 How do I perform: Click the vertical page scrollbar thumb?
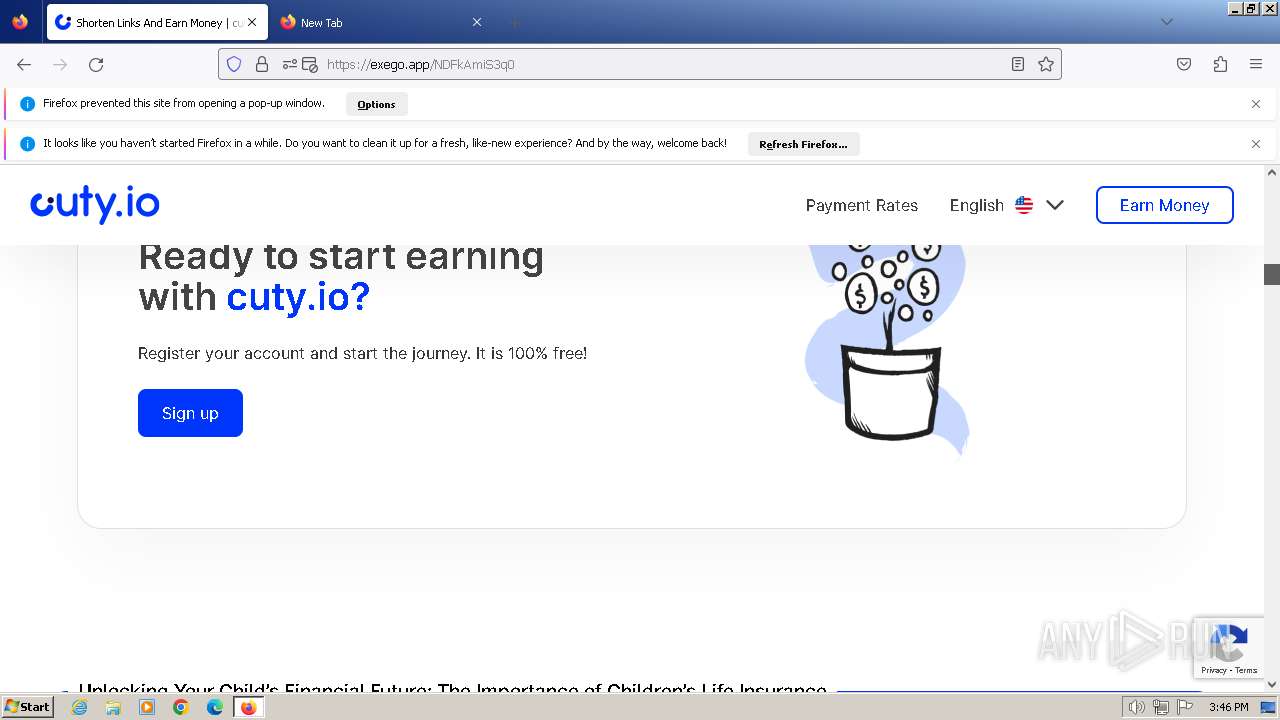(x=1272, y=274)
